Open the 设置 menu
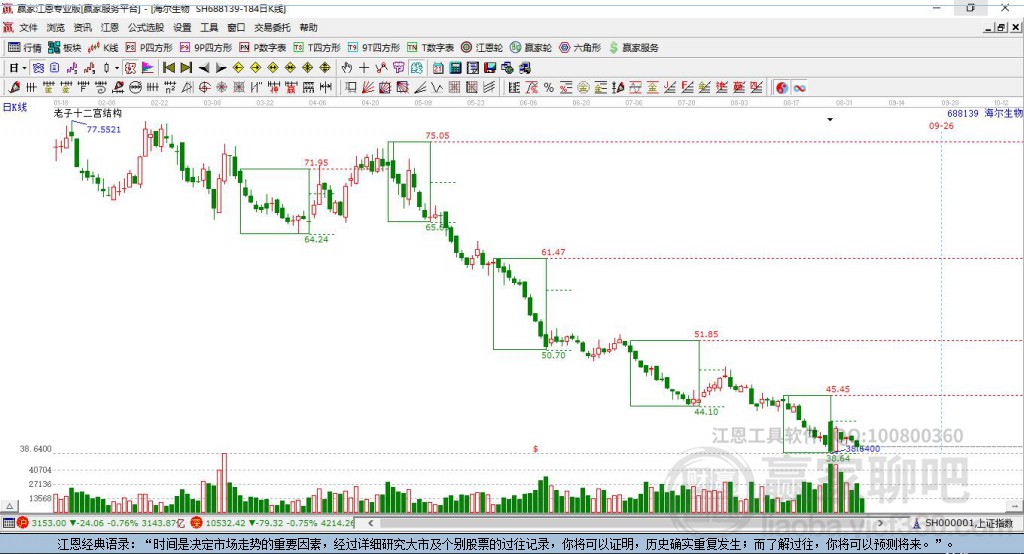This screenshot has width=1024, height=554. (x=182, y=27)
